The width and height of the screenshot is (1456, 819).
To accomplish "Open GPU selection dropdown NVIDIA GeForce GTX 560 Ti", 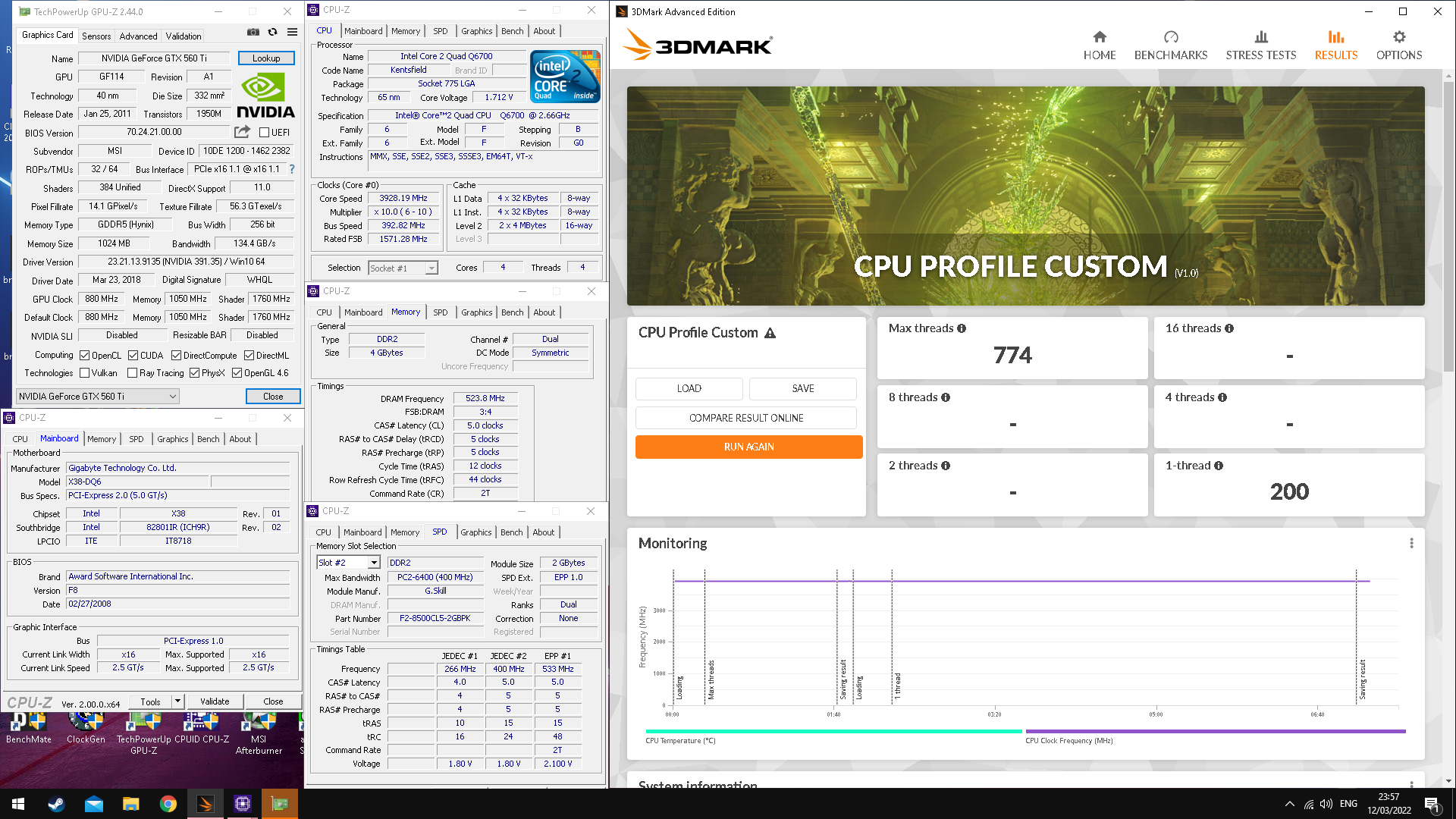I will [x=98, y=397].
